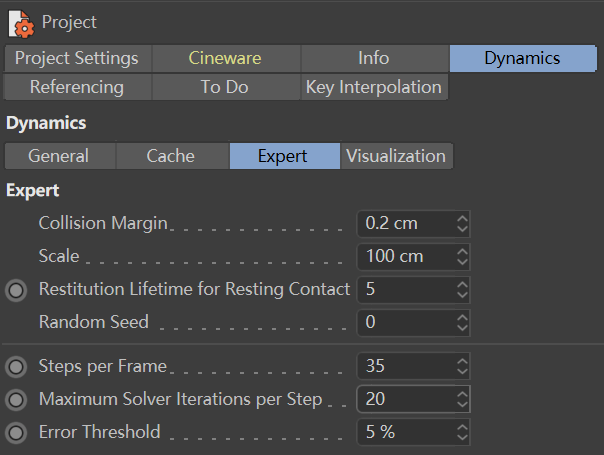Viewport: 604px width, 455px height.
Task: Toggle keyframe dot for Error Threshold
Action: [16, 433]
